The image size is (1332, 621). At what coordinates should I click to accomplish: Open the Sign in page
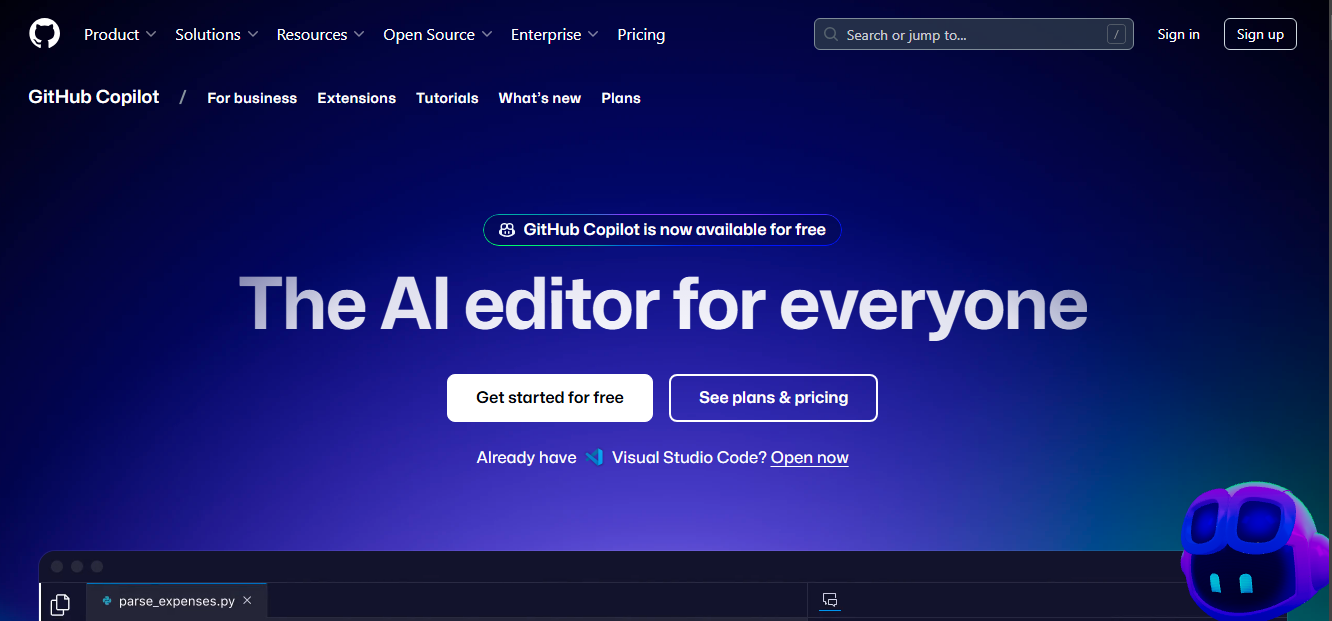[1178, 34]
